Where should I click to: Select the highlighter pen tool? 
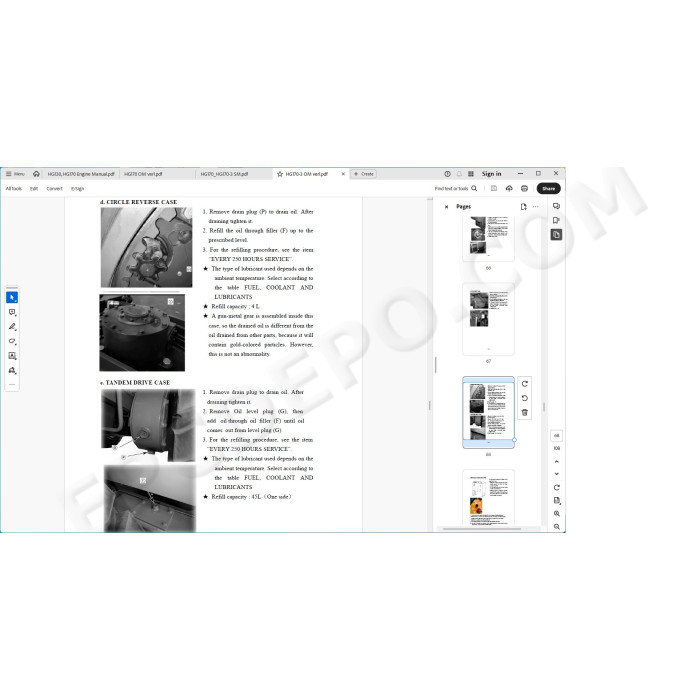point(12,327)
